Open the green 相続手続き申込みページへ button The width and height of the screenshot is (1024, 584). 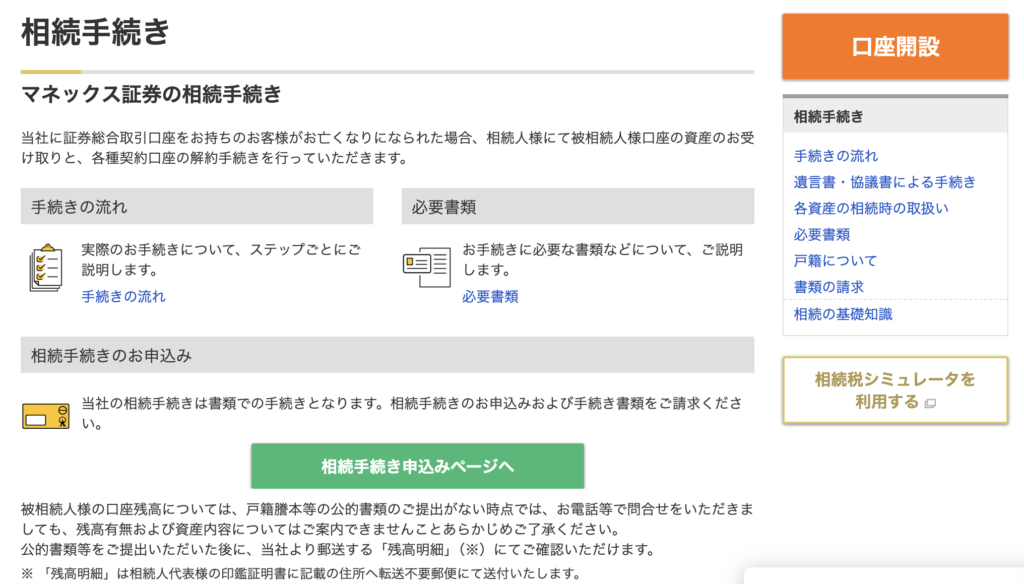(x=417, y=466)
